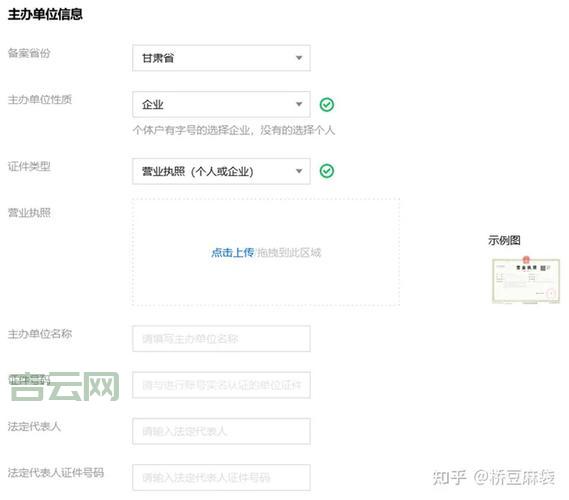Click the green checkmark beside 企业 dropdown
The width and height of the screenshot is (569, 500).
click(327, 105)
